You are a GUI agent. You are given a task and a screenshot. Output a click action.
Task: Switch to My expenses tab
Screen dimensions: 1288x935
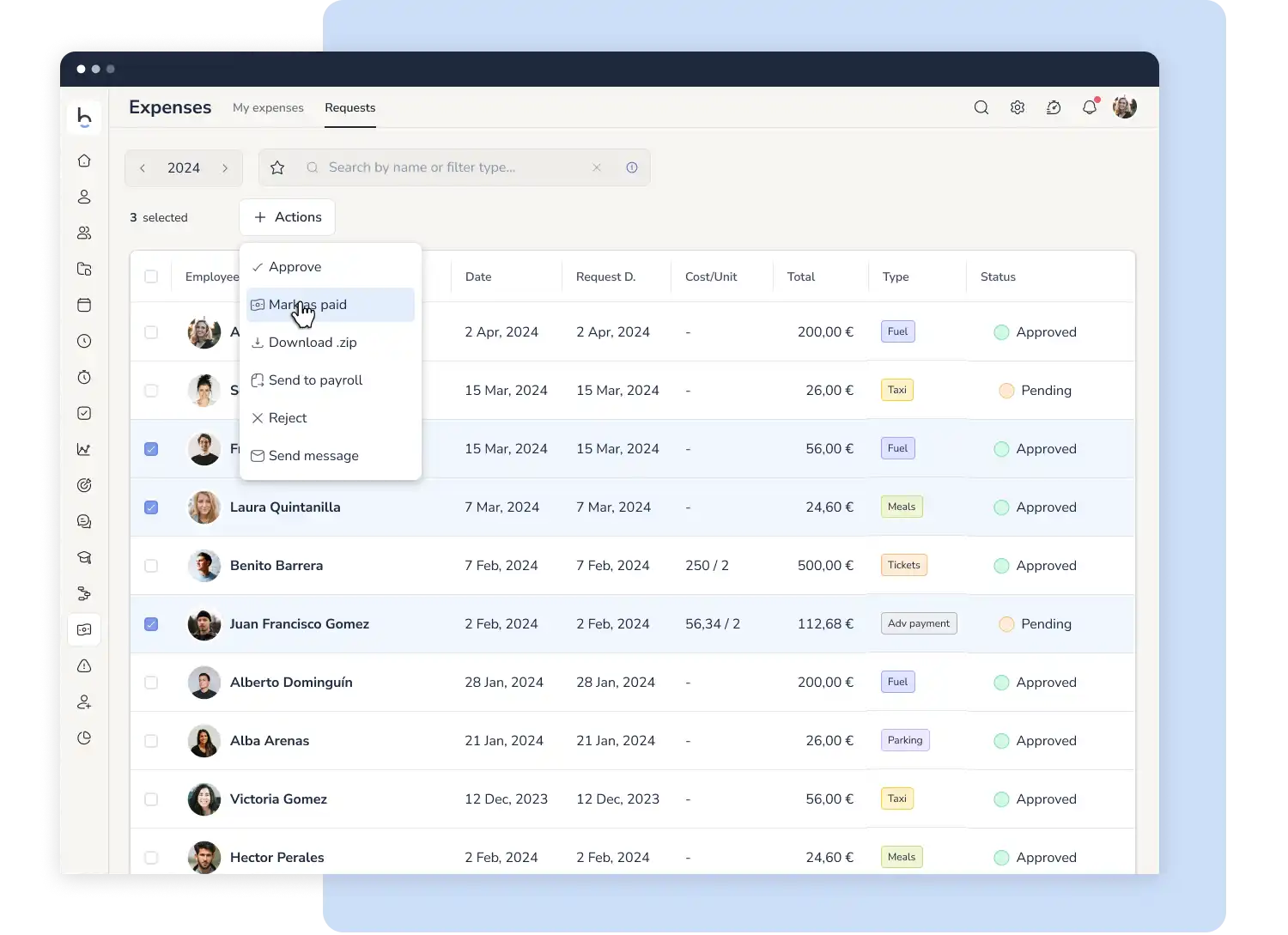pyautogui.click(x=268, y=107)
